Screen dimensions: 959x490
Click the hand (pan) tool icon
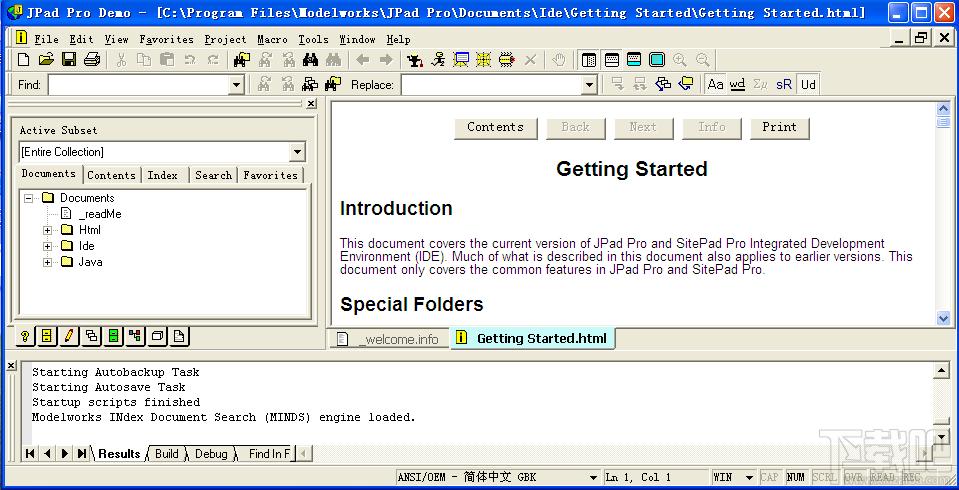click(x=558, y=59)
